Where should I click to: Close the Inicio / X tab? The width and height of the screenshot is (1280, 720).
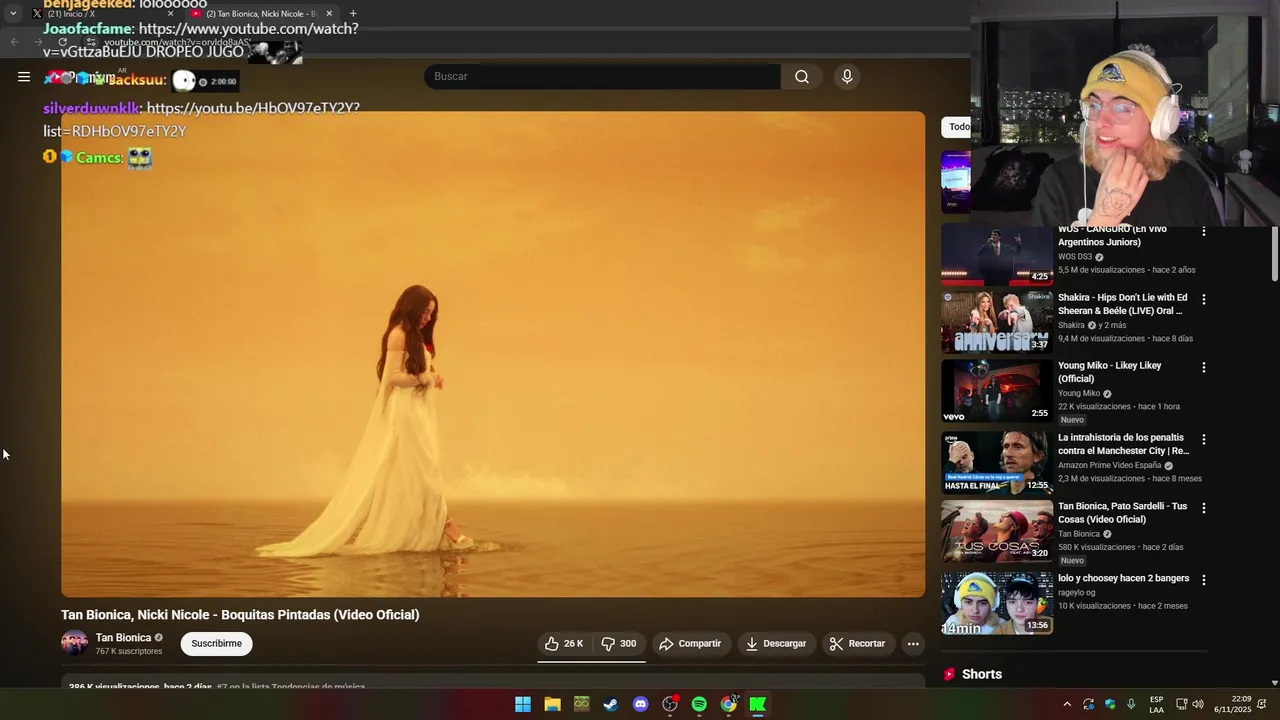170,14
